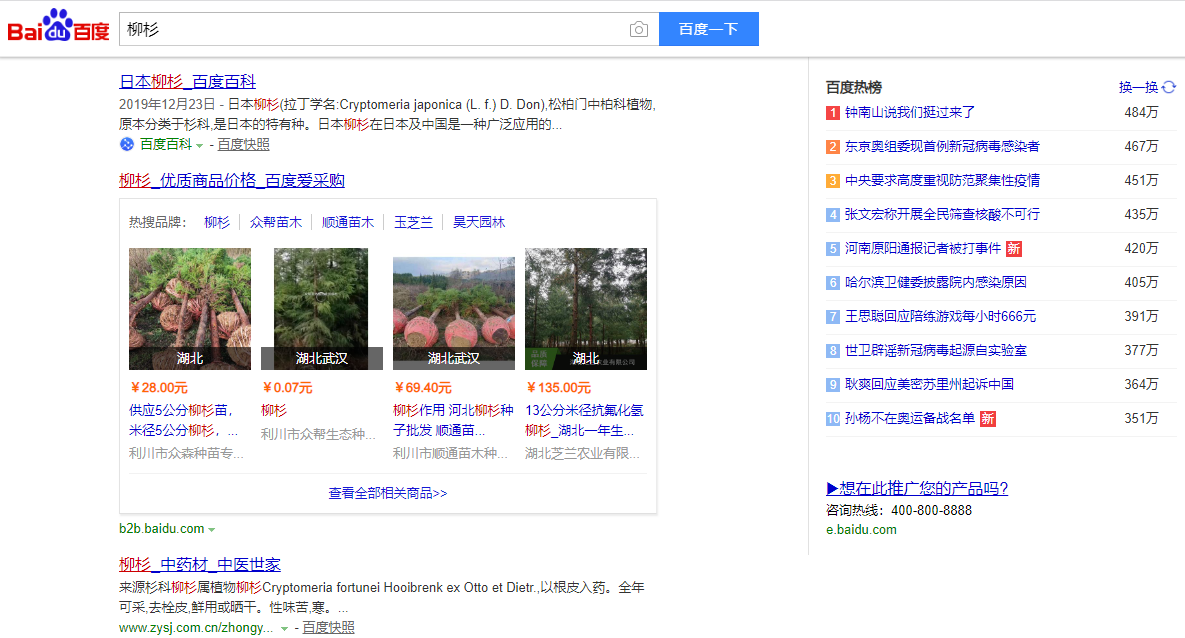Click the 柳杉 search input field
Screen dimensions: 1185x638
(370, 29)
